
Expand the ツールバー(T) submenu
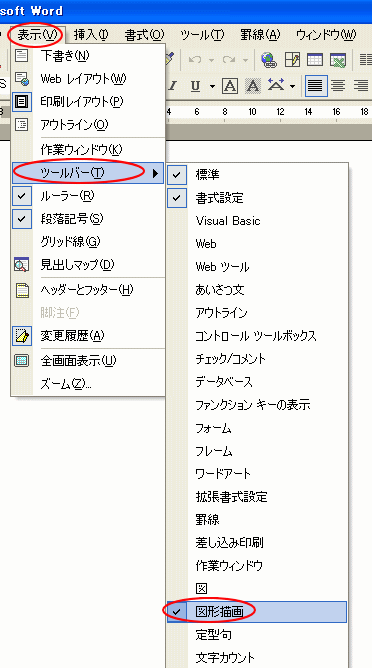click(87, 173)
